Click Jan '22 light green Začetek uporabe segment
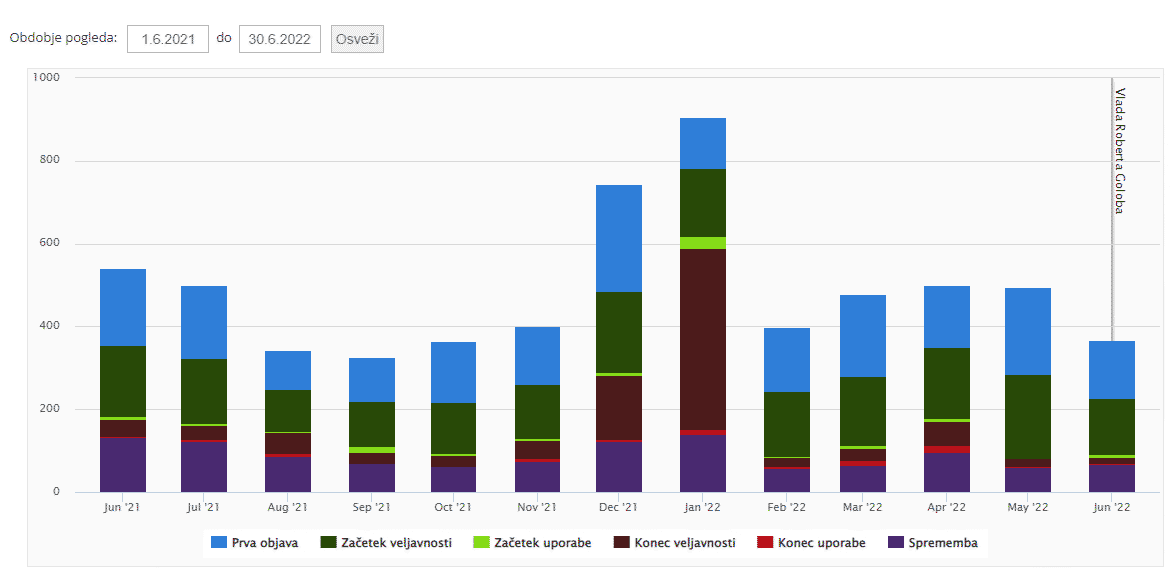Image resolution: width=1173 pixels, height=575 pixels. pyautogui.click(x=702, y=243)
